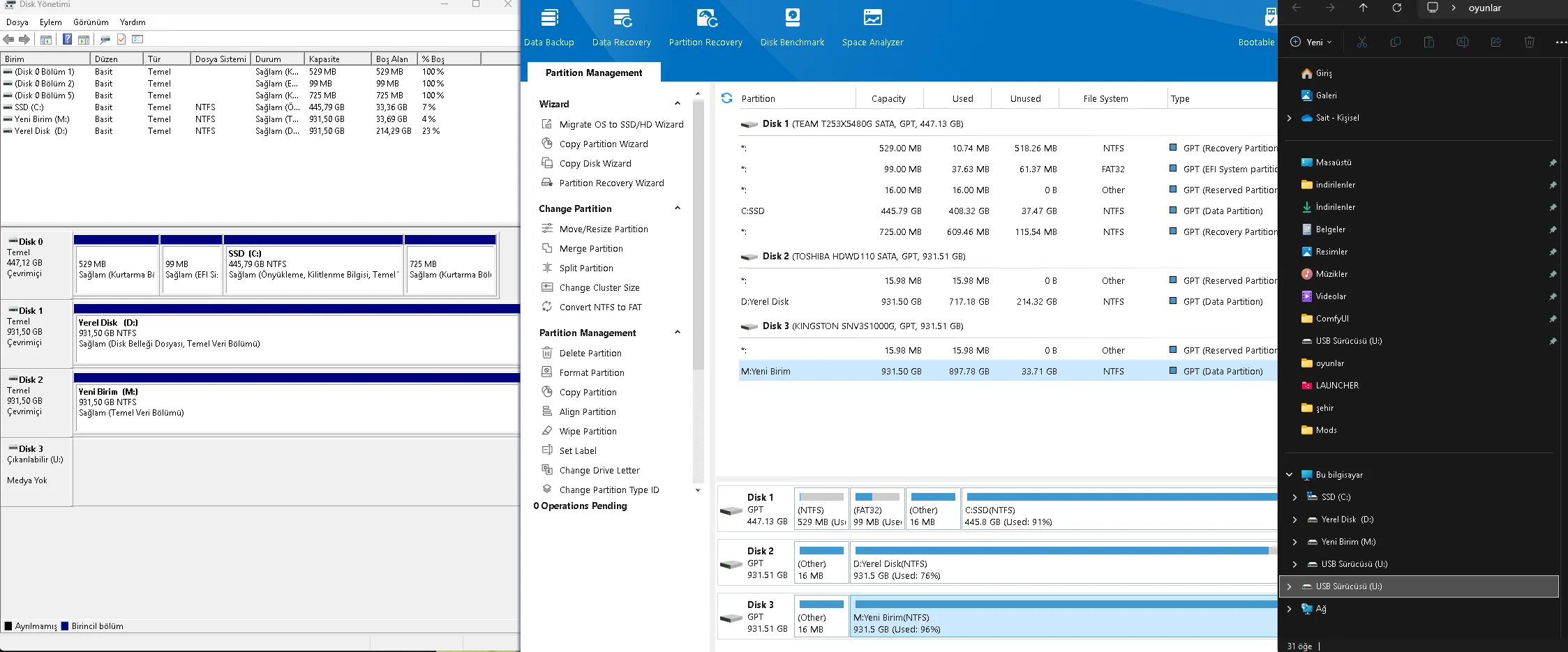Click the Delete trash icon in File Explorer
Screen dimensions: 1568x652
click(x=1529, y=42)
